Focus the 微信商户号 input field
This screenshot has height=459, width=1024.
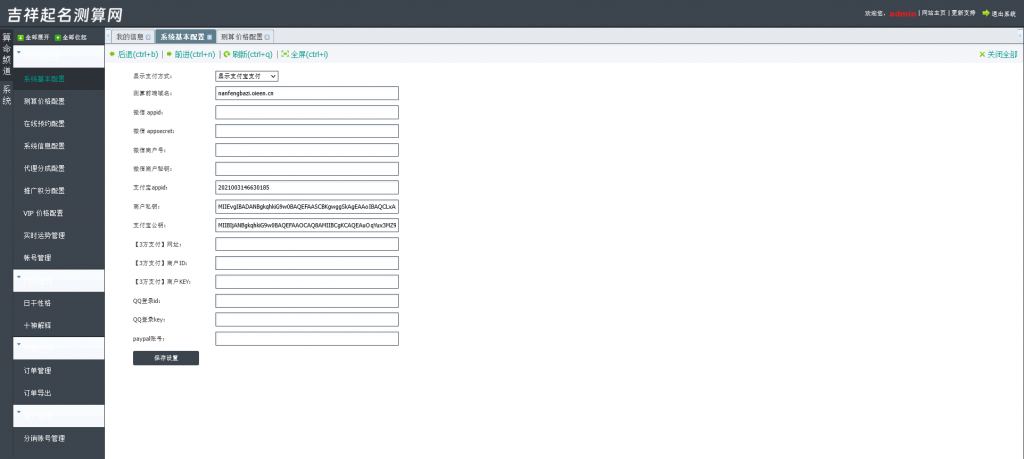tap(307, 150)
